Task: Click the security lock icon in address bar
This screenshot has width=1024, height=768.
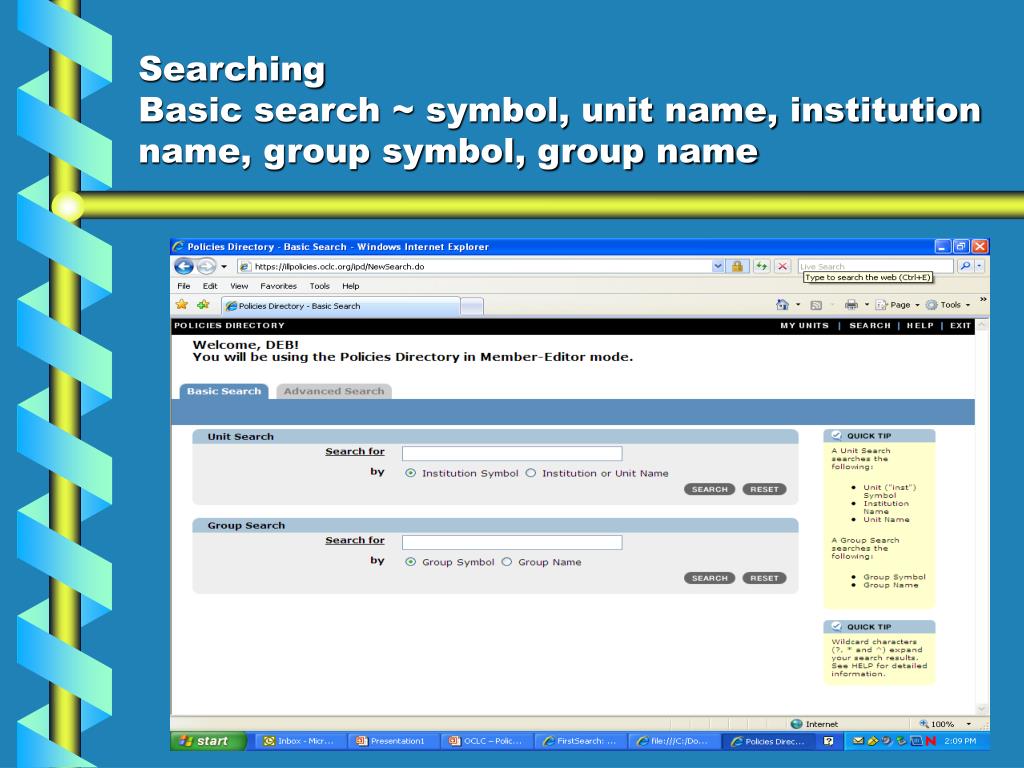Action: 737,266
